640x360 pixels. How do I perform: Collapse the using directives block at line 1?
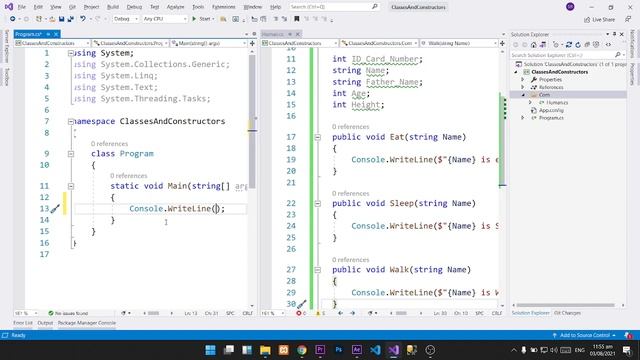tap(71, 53)
